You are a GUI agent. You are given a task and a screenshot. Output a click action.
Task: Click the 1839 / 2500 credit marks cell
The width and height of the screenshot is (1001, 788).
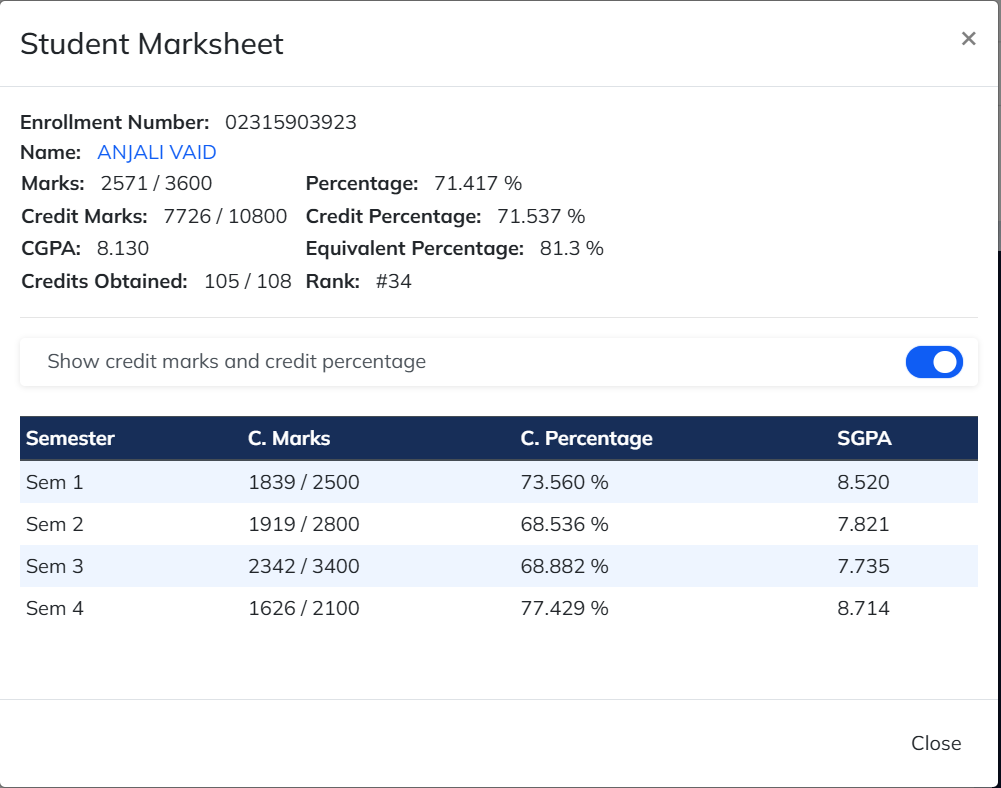click(x=303, y=482)
